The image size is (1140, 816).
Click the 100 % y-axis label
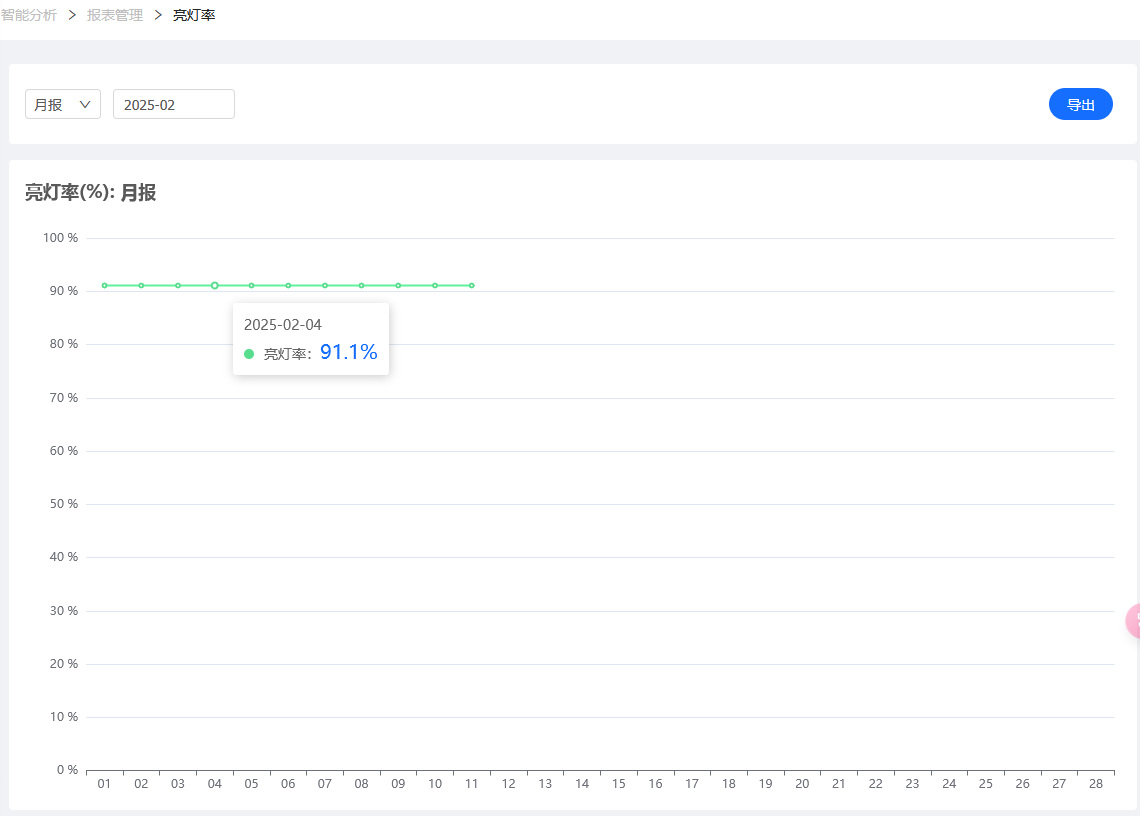point(60,238)
